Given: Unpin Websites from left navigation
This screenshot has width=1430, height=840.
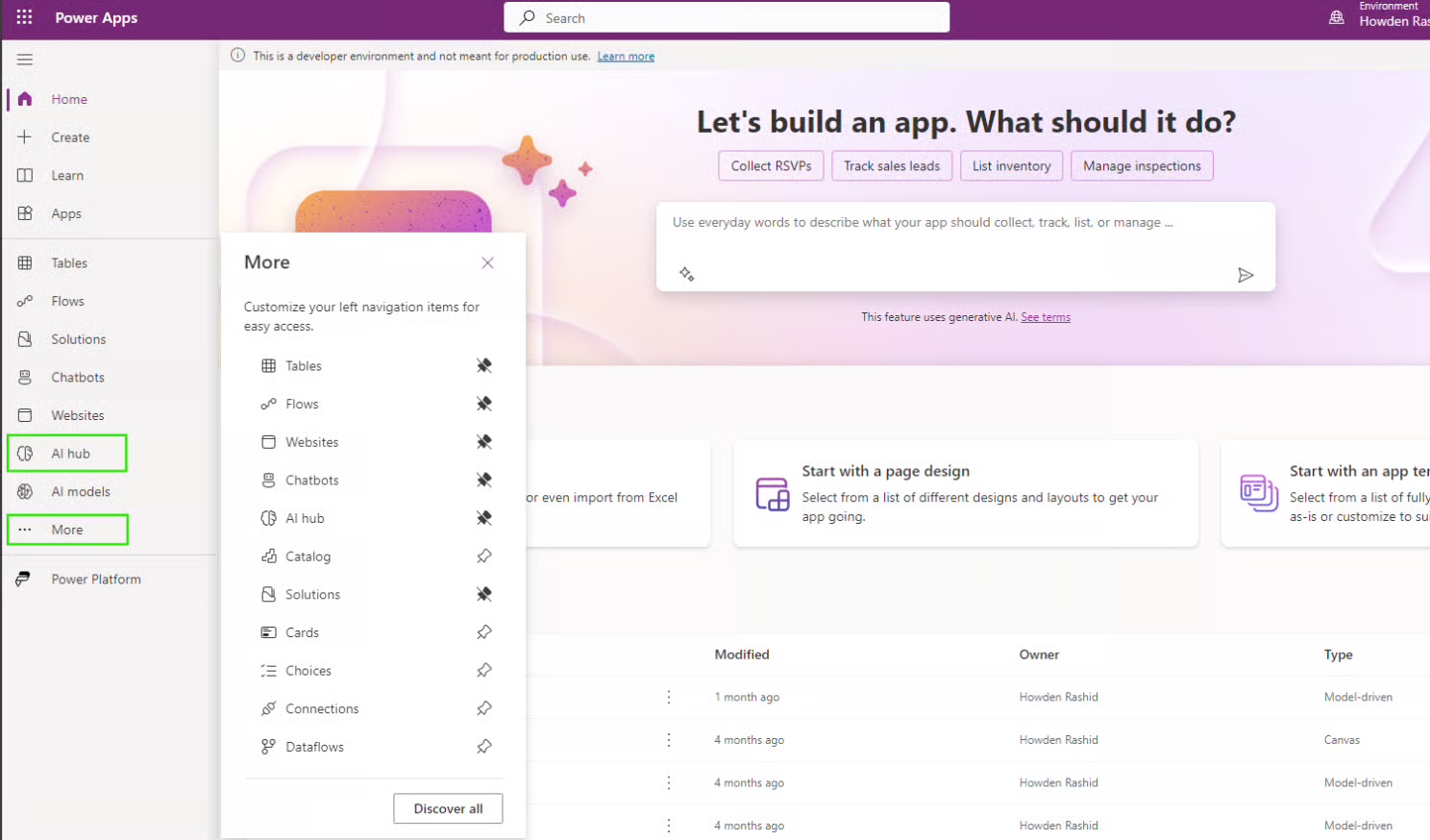Looking at the screenshot, I should [x=484, y=442].
